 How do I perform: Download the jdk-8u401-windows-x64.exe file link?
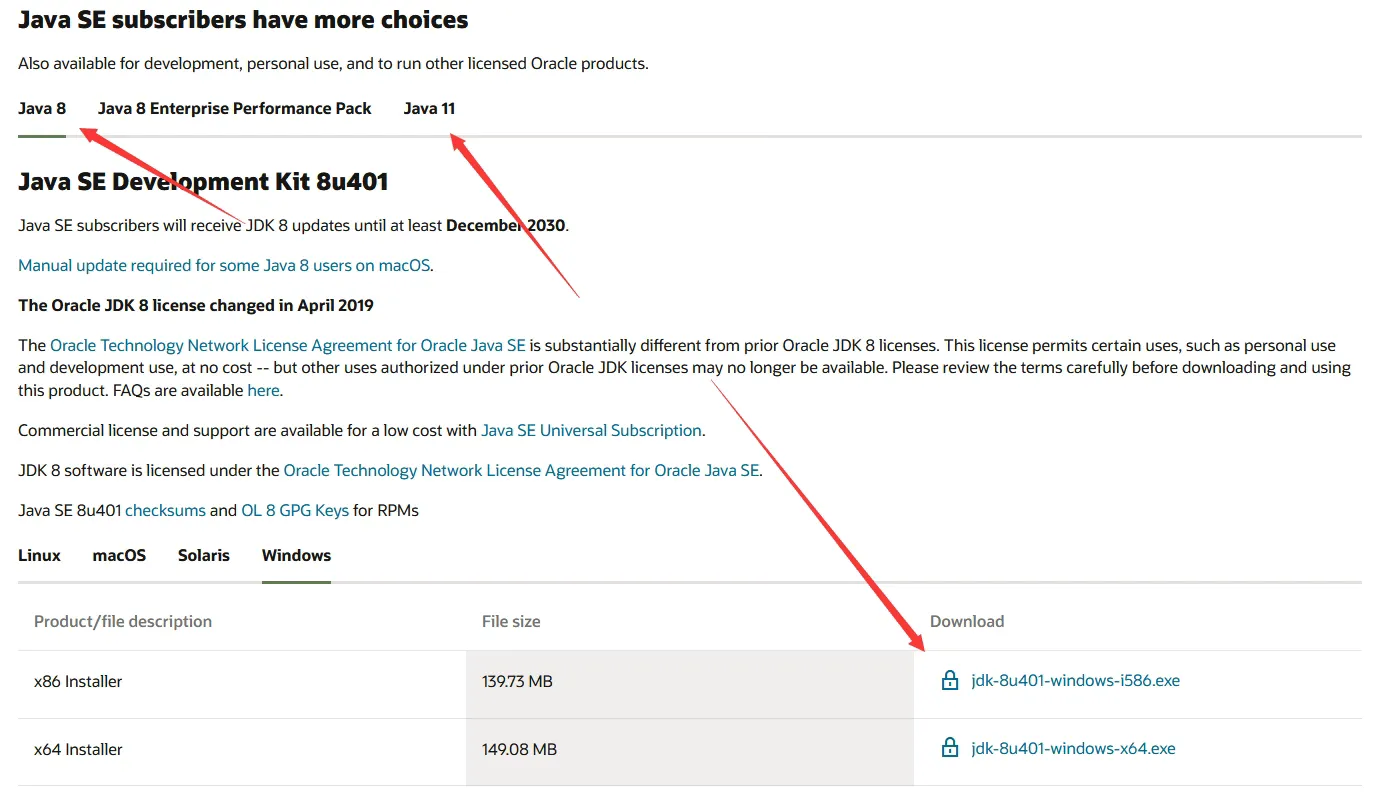[1073, 748]
